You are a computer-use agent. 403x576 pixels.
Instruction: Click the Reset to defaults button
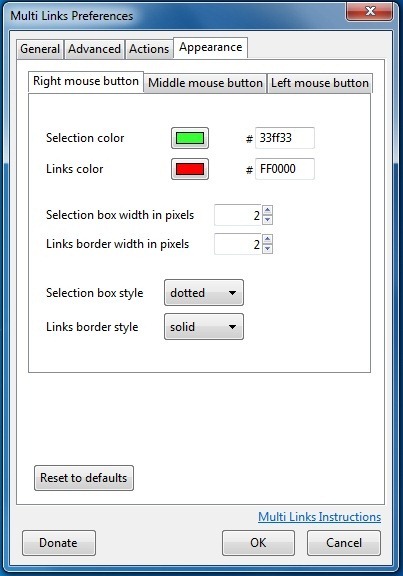pyautogui.click(x=84, y=478)
